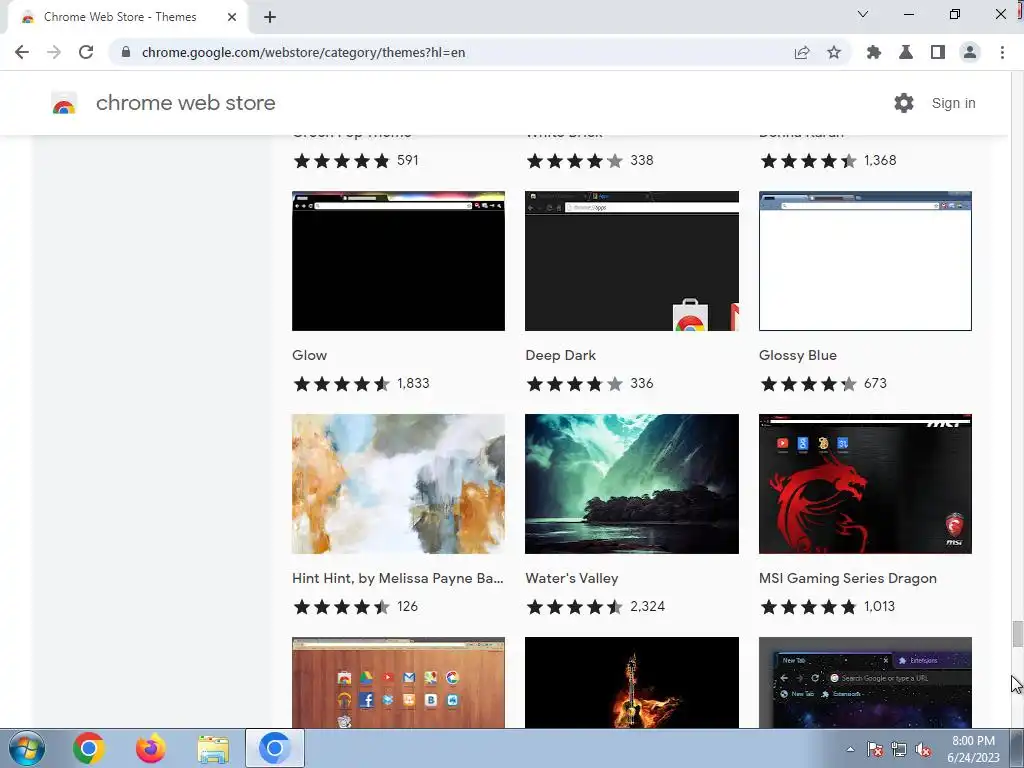This screenshot has width=1024, height=768.
Task: Select the Chrome Web Store - Themes tab
Action: [x=127, y=17]
